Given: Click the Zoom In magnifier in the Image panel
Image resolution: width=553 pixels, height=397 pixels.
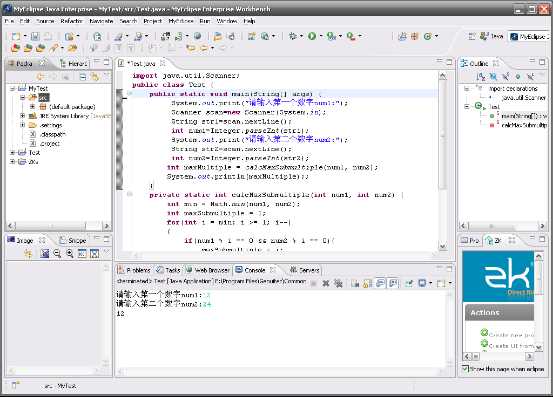Looking at the screenshot, I should [x=69, y=254].
